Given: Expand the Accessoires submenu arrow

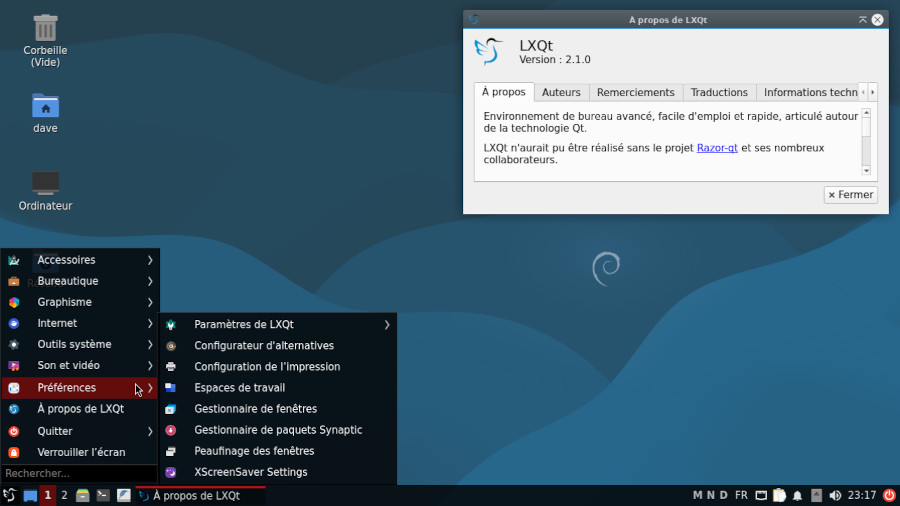Looking at the screenshot, I should click(x=150, y=260).
